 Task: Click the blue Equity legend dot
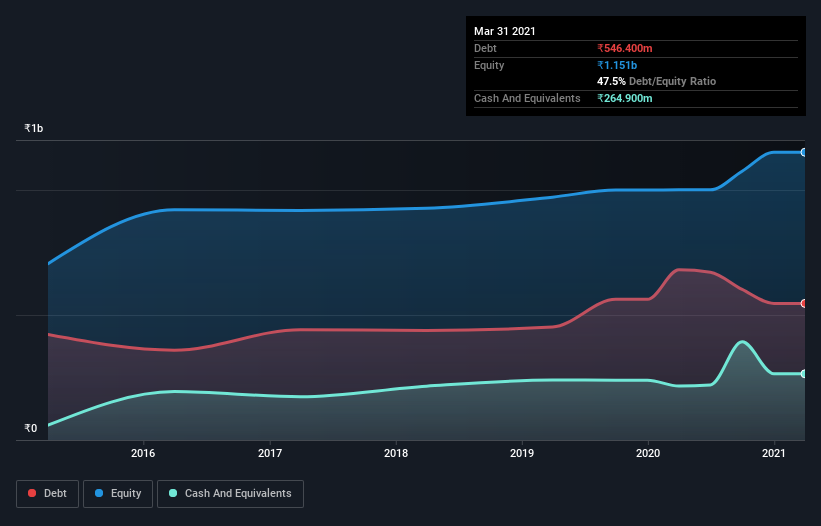pos(99,493)
